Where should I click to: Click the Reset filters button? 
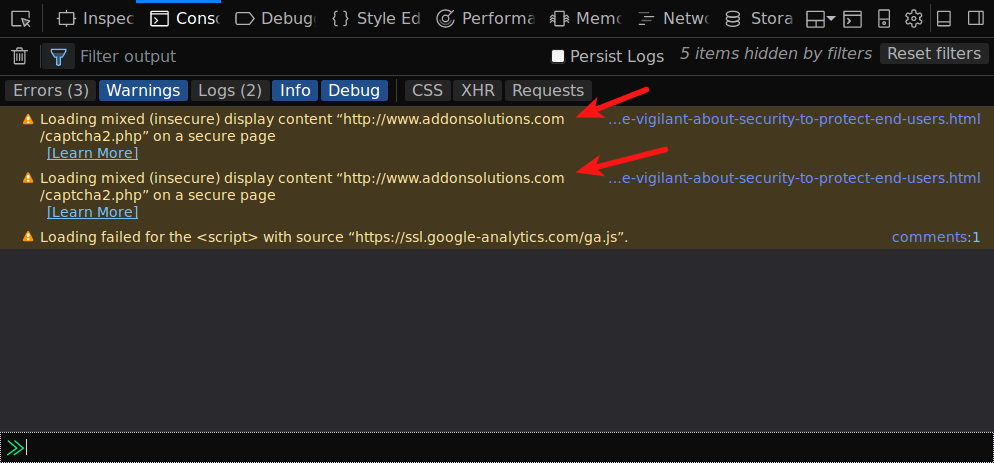tap(934, 54)
